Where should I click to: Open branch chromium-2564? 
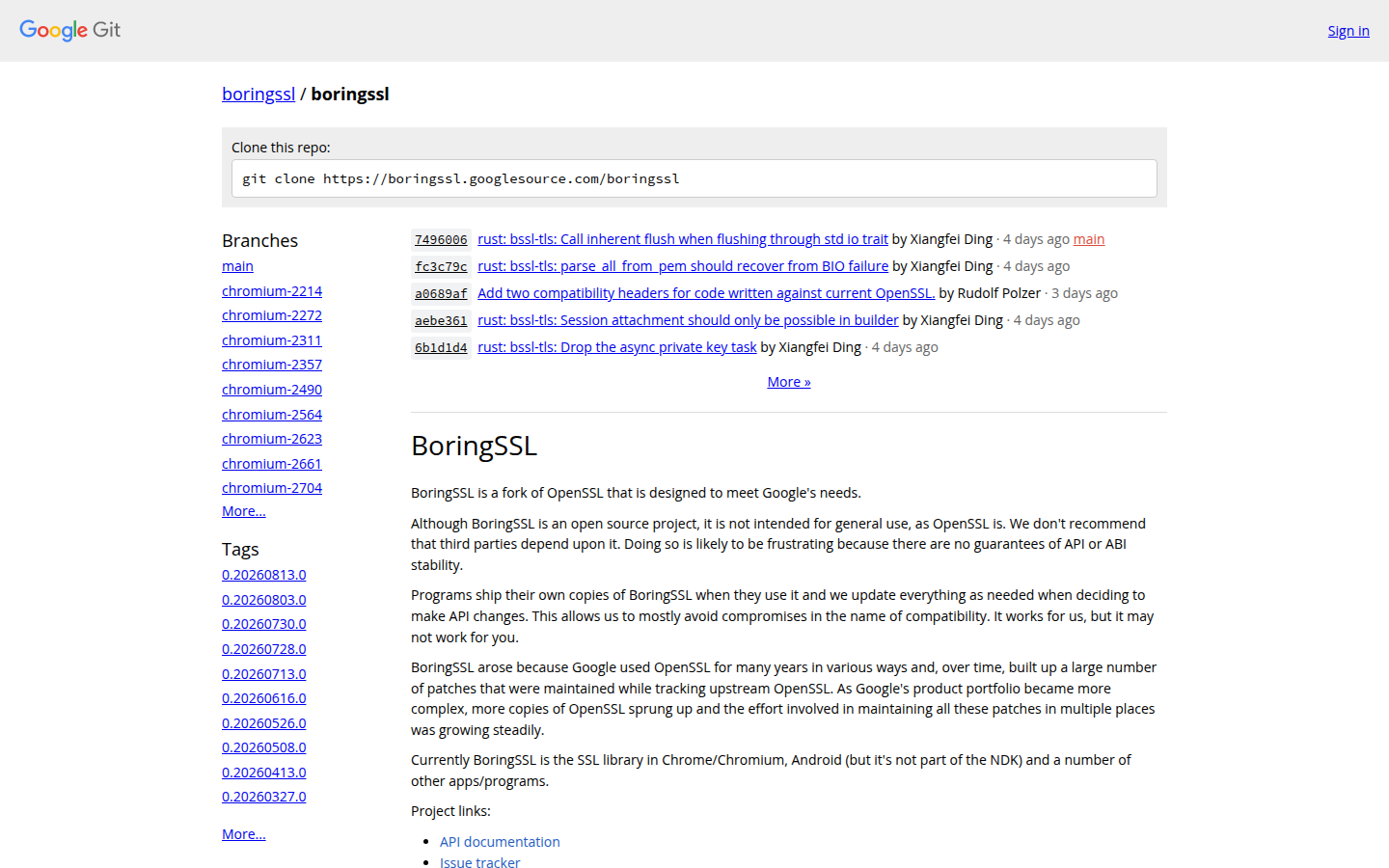click(272, 415)
